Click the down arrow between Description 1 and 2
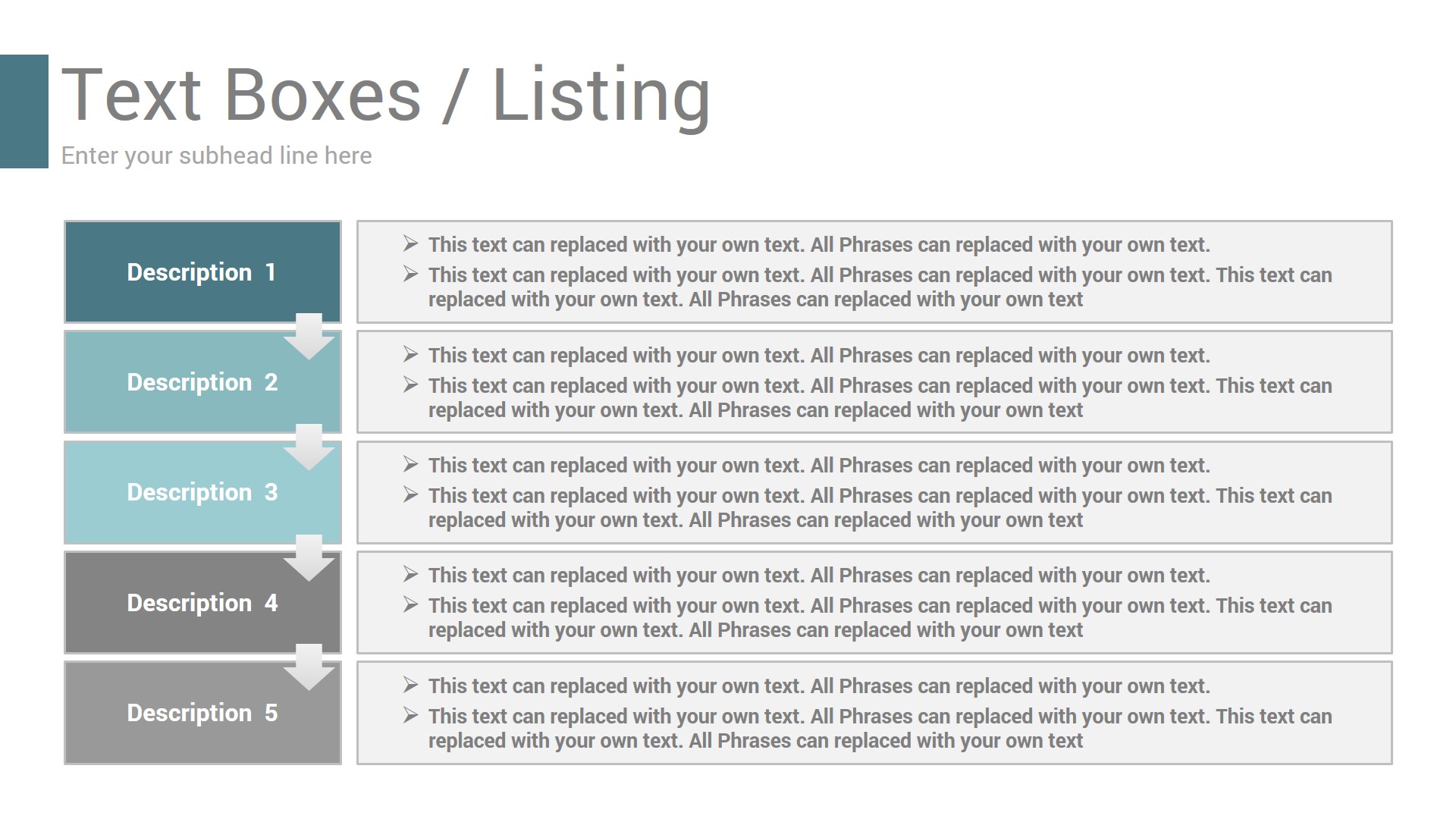Image resolution: width=1456 pixels, height=819 pixels. 309,336
